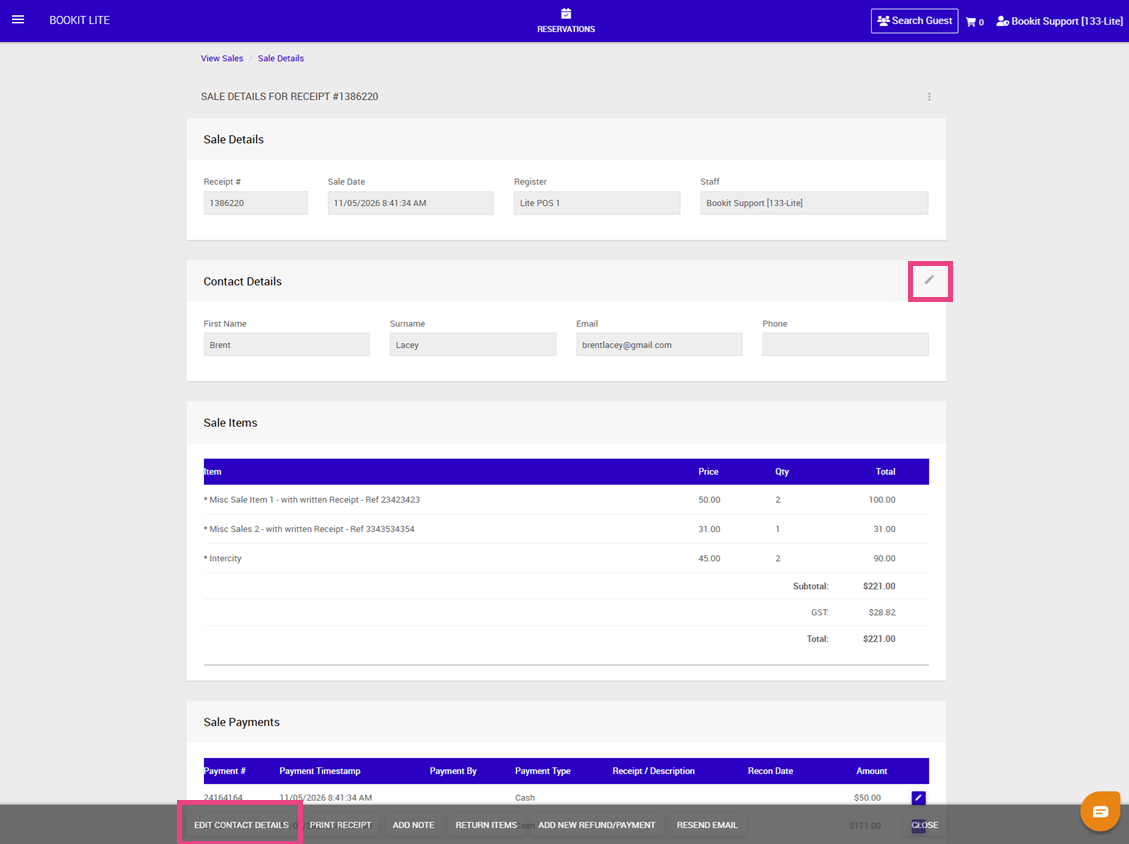This screenshot has width=1129, height=844.
Task: Click the GST $28.82 value
Action: pyautogui.click(x=882, y=613)
